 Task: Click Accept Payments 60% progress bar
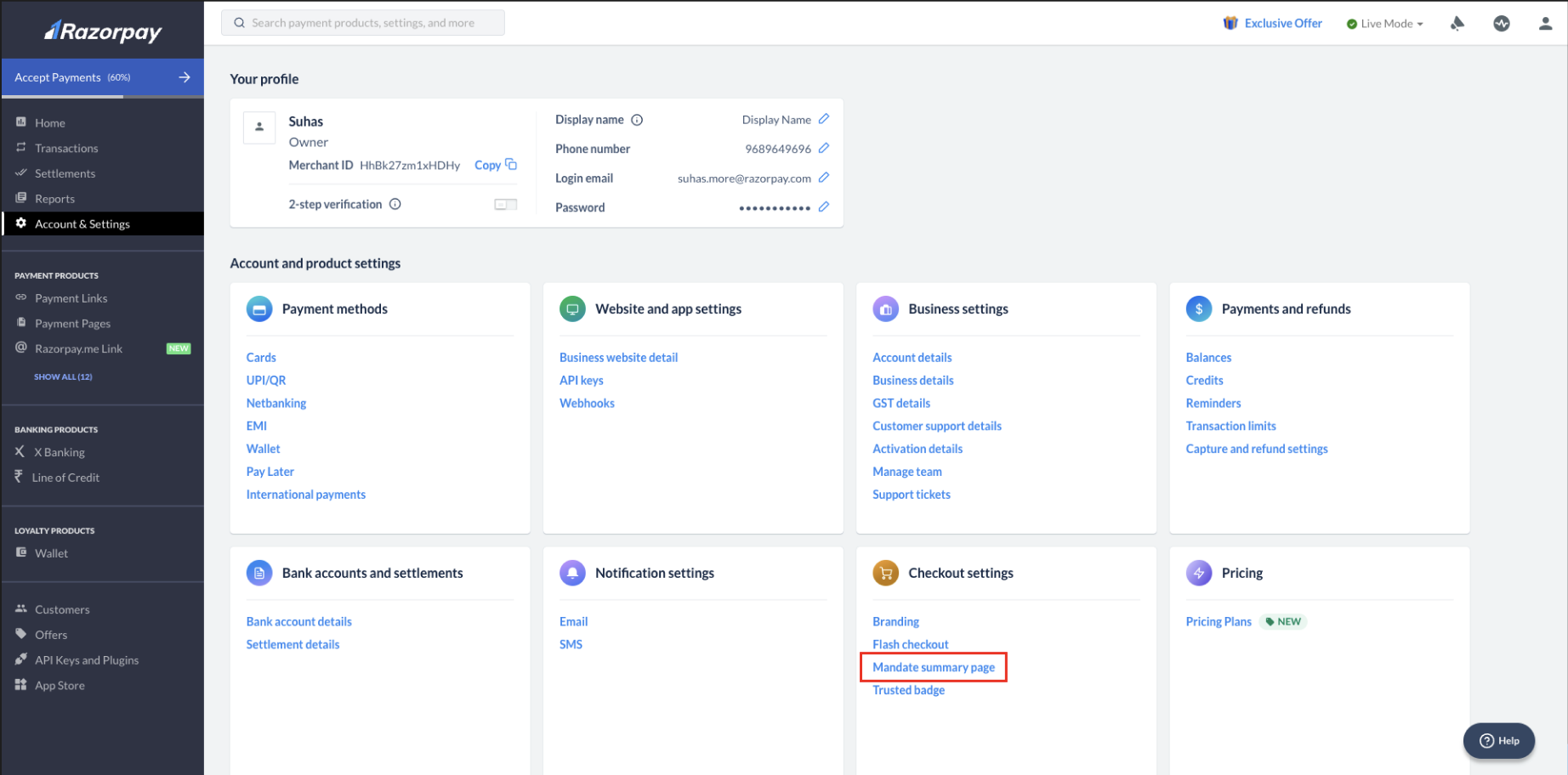coord(102,97)
